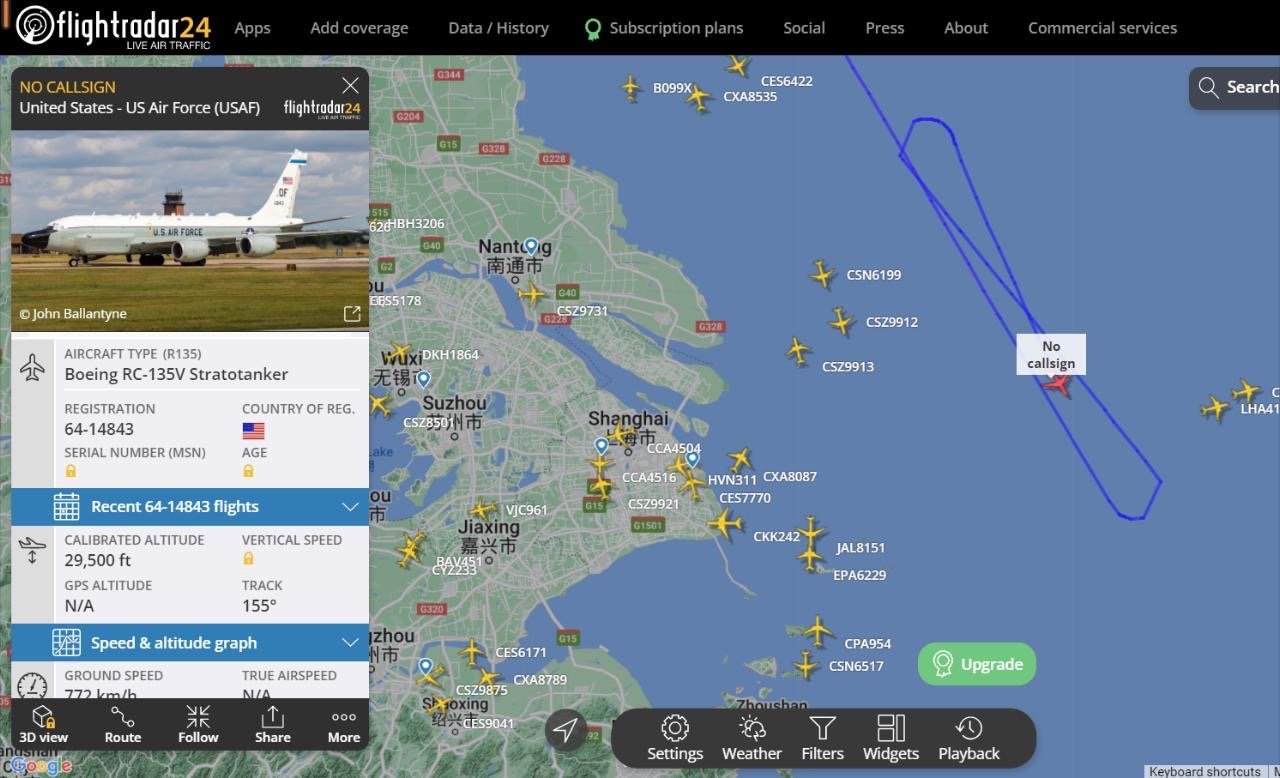
Task: Click the Search box
Action: (x=1236, y=88)
